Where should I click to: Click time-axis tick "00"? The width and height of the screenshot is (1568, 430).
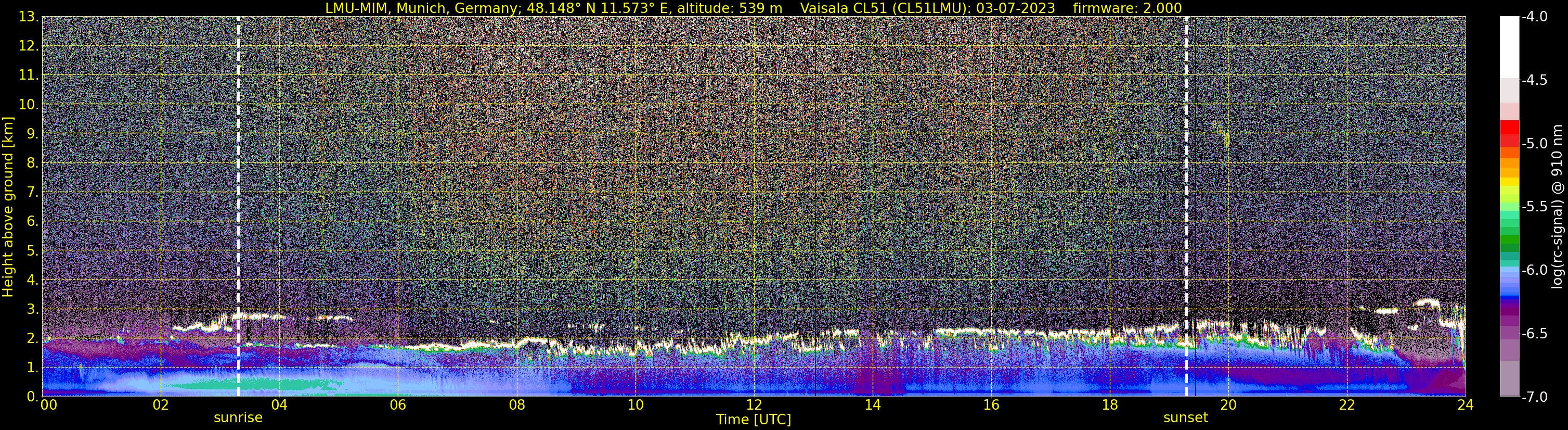point(49,405)
